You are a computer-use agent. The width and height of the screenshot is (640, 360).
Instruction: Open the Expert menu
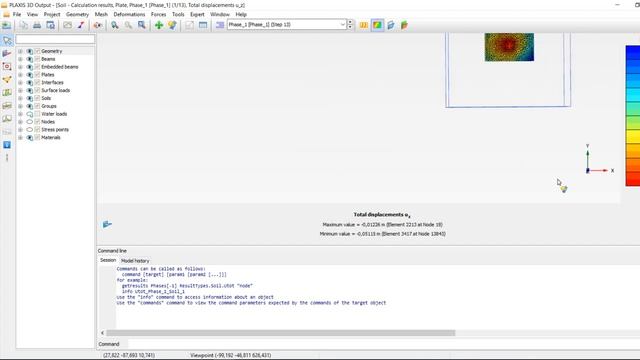197,14
